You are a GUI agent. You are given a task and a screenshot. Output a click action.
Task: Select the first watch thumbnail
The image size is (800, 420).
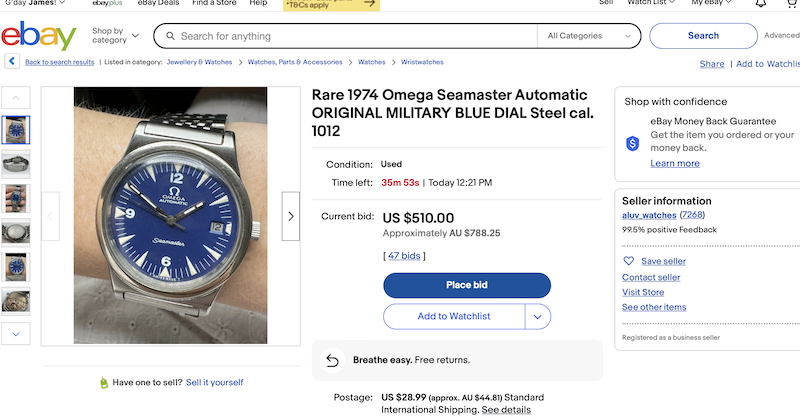tap(16, 129)
